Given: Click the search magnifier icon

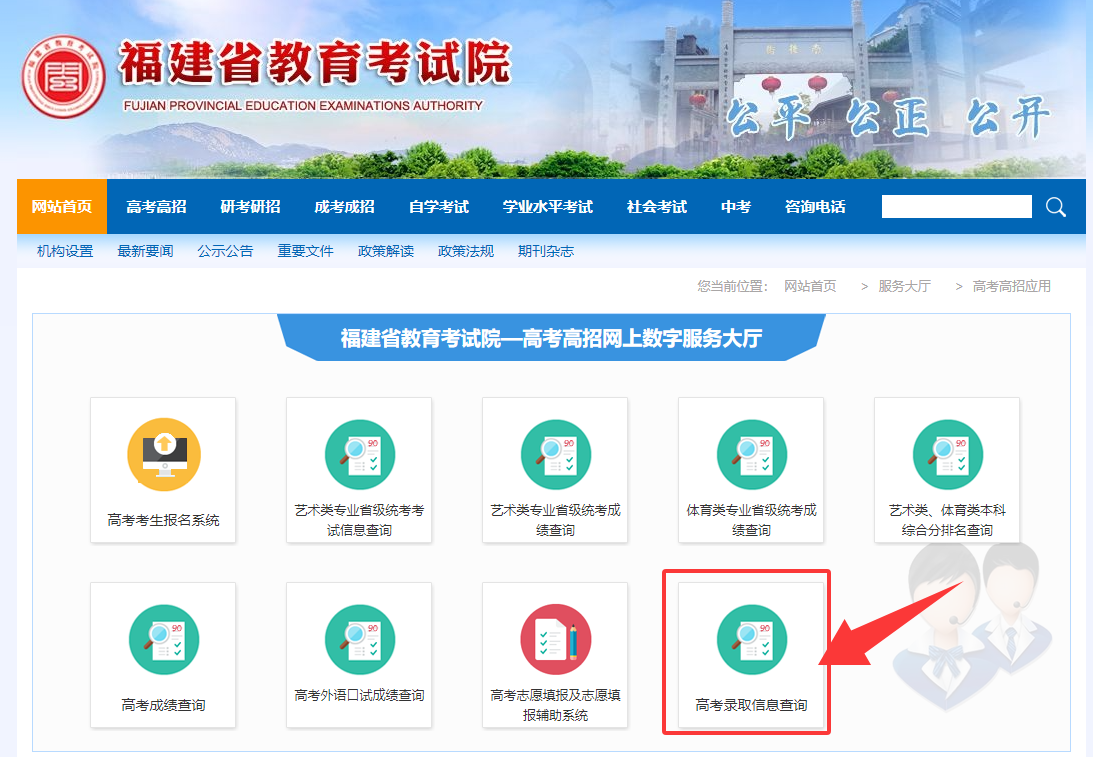Looking at the screenshot, I should (1055, 207).
